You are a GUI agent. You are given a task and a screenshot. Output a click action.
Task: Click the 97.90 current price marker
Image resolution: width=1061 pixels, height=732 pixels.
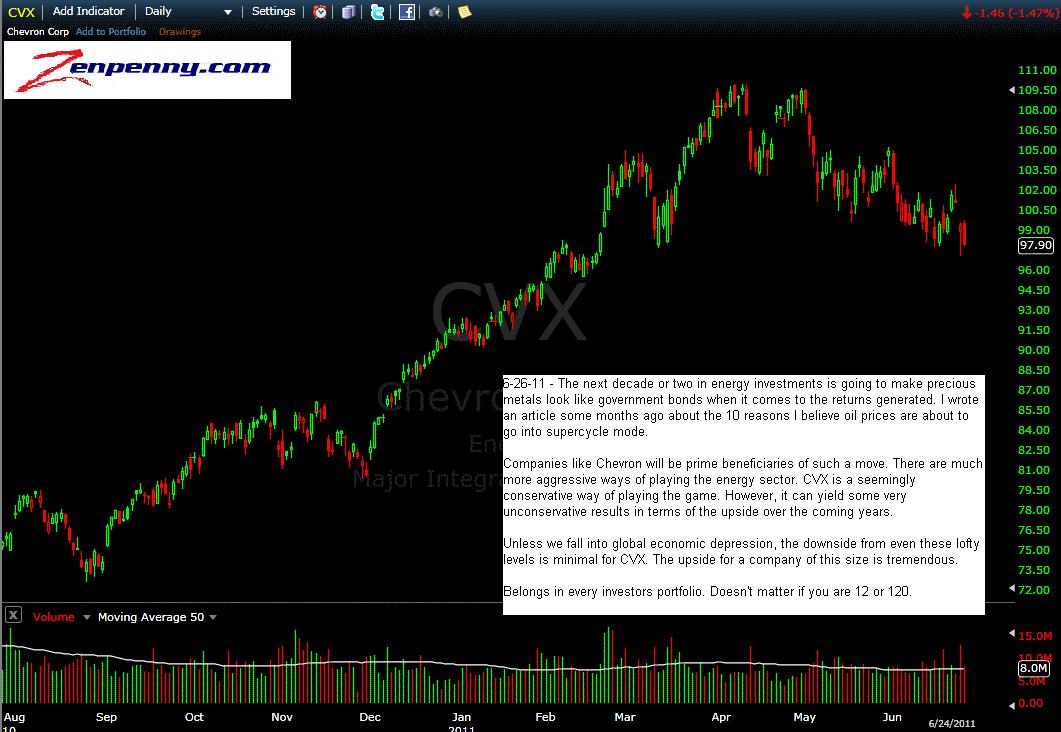coord(1035,246)
